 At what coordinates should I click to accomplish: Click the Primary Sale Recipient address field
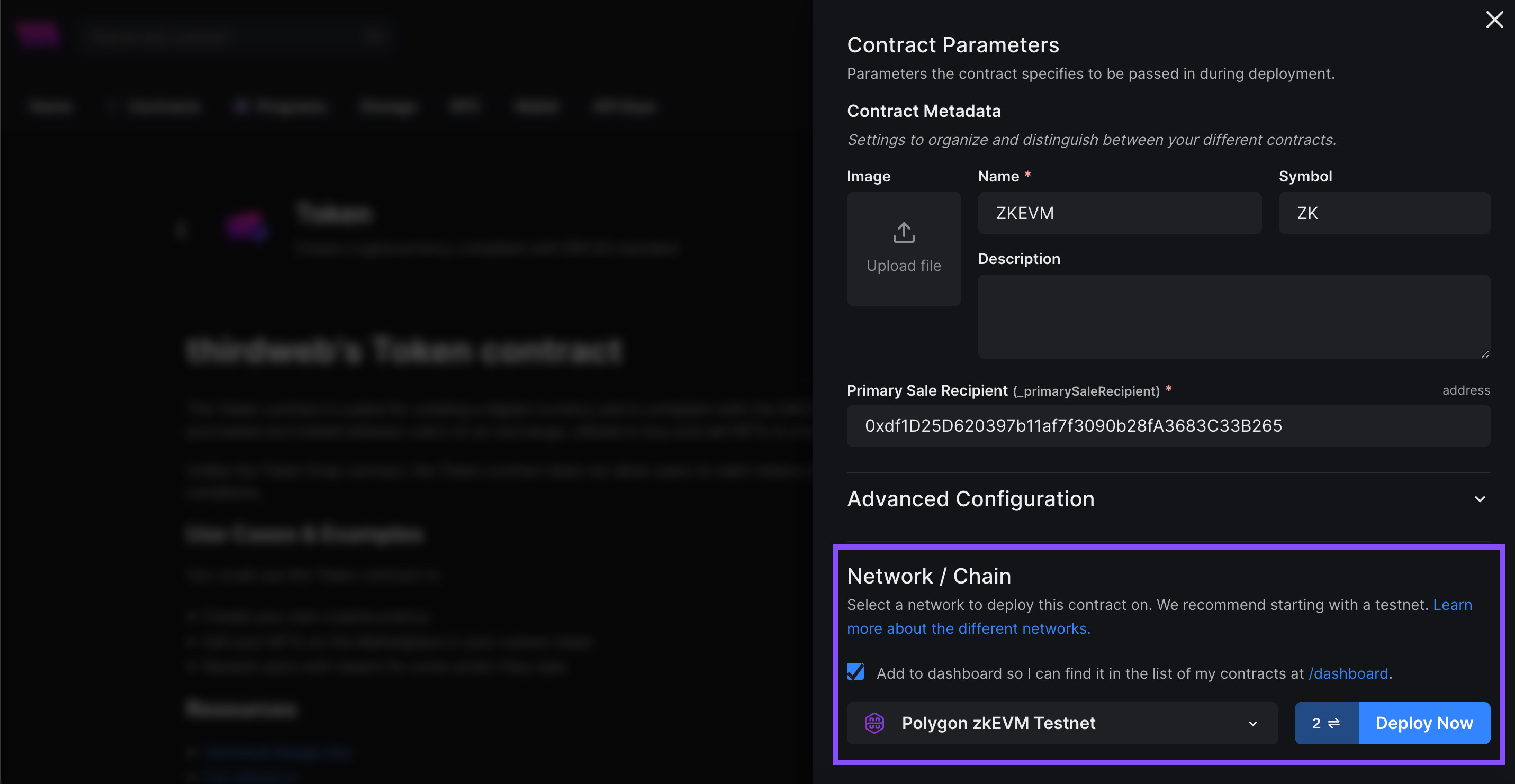click(1168, 425)
